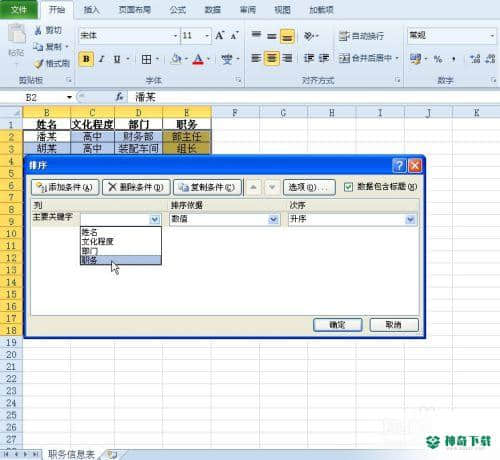Toggle the bottom vertical align button

click(x=287, y=36)
